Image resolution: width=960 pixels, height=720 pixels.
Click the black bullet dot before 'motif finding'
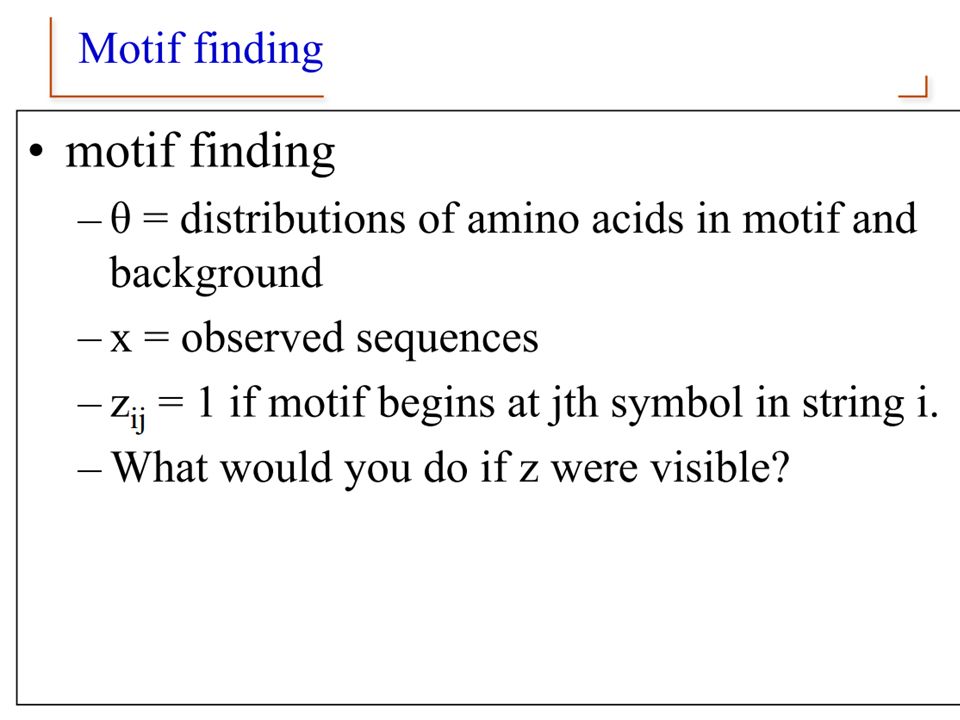click(37, 151)
